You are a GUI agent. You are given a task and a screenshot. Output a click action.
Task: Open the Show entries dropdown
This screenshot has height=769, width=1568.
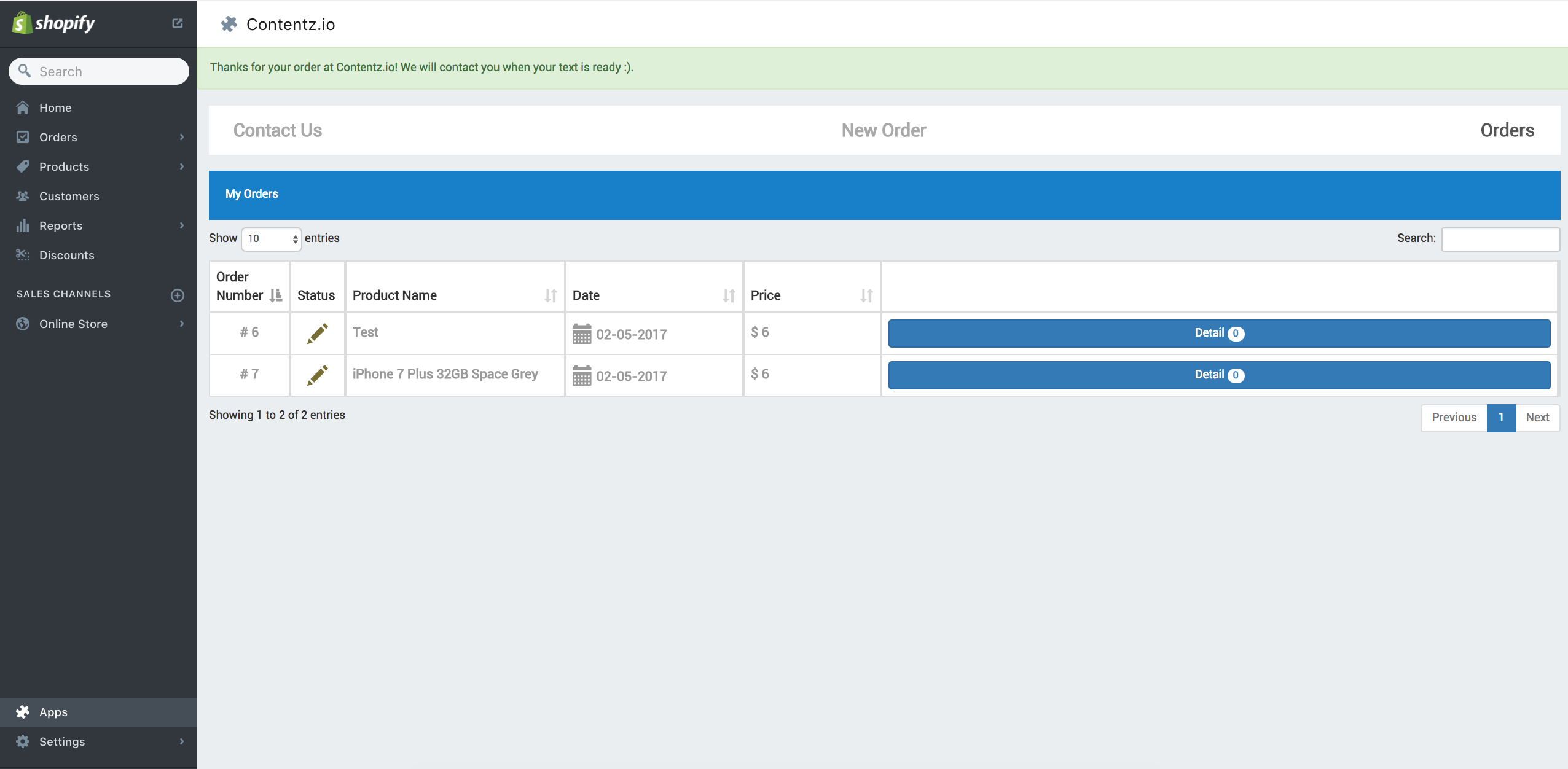(272, 239)
